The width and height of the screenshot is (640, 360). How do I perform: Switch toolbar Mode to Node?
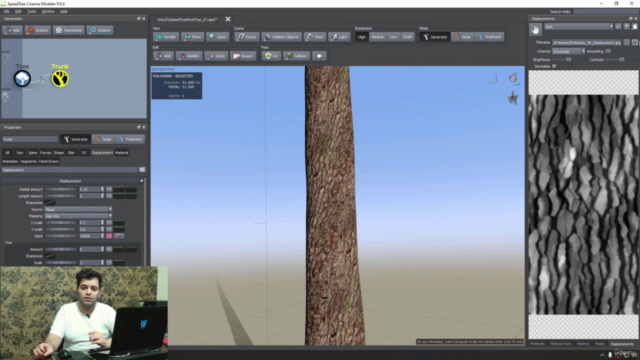tap(463, 37)
